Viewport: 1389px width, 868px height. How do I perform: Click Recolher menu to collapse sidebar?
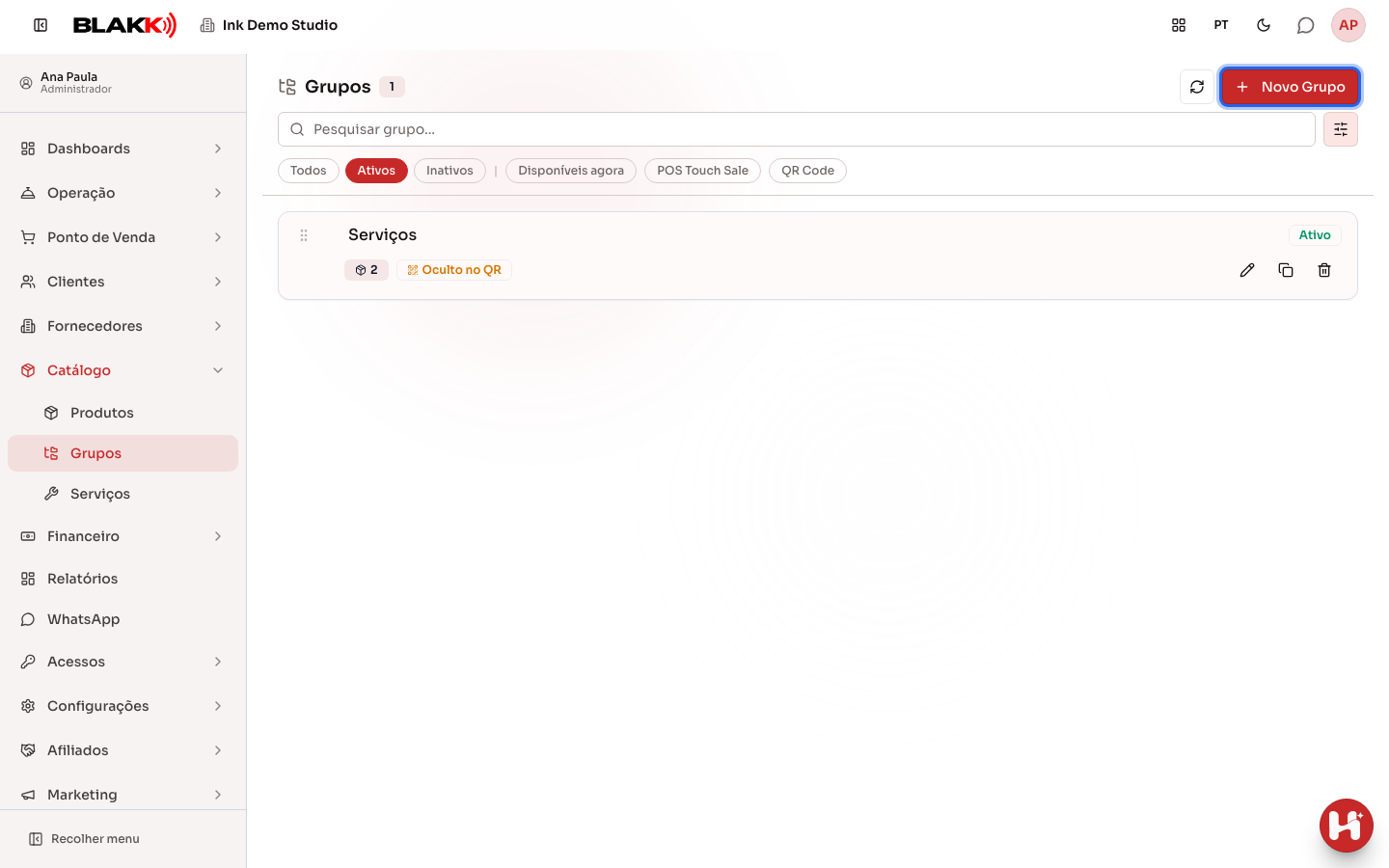point(84,839)
